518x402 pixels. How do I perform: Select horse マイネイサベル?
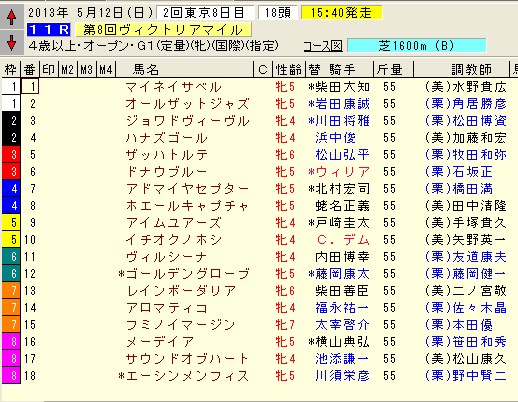[x=173, y=87]
